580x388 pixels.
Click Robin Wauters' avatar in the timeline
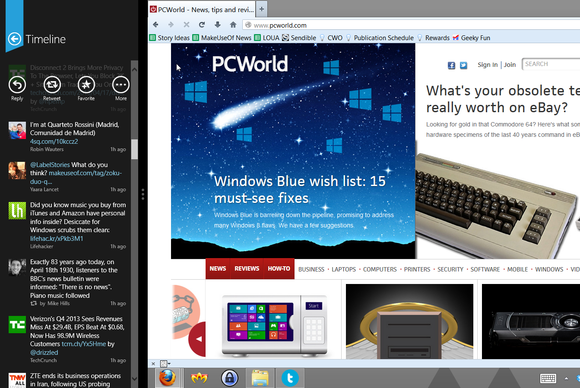click(x=17, y=130)
